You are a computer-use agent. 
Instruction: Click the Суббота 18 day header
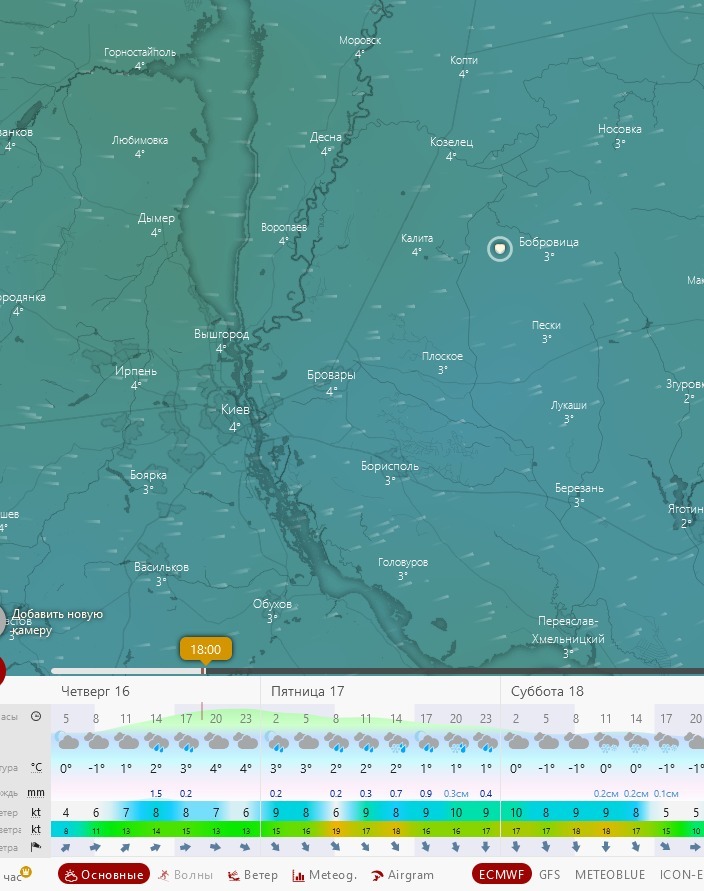tap(547, 691)
